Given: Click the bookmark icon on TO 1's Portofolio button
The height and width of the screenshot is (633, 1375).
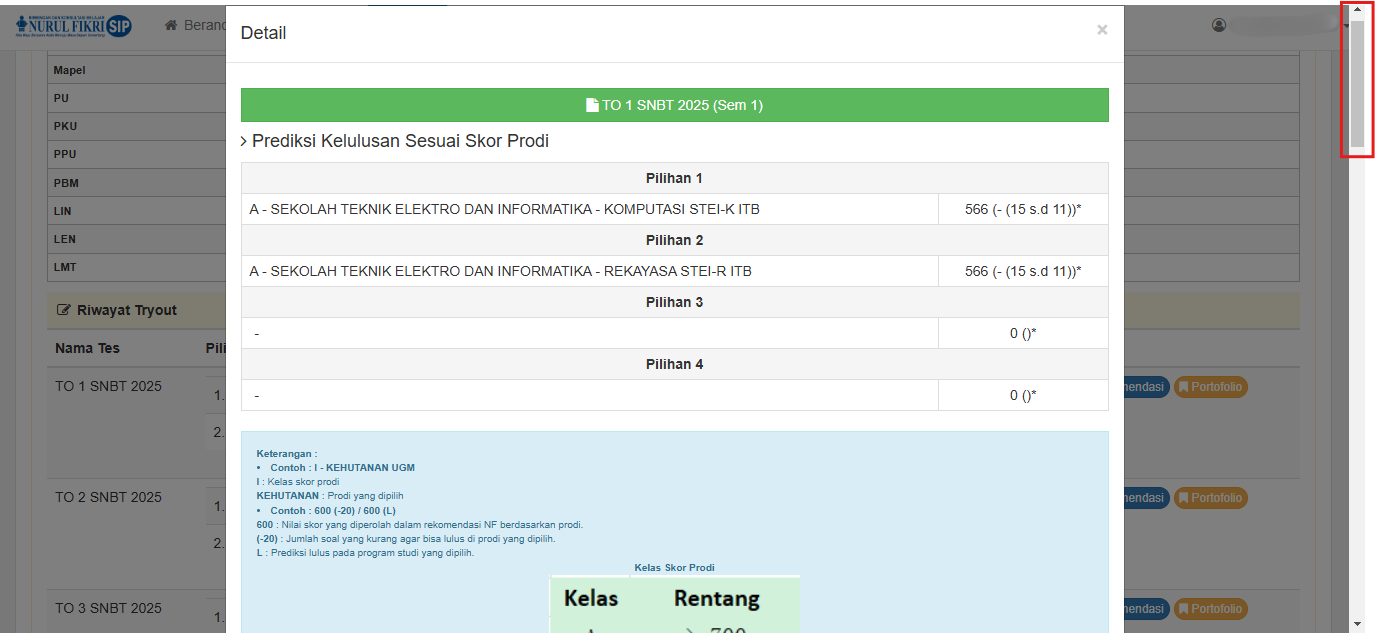Looking at the screenshot, I should pos(1183,387).
